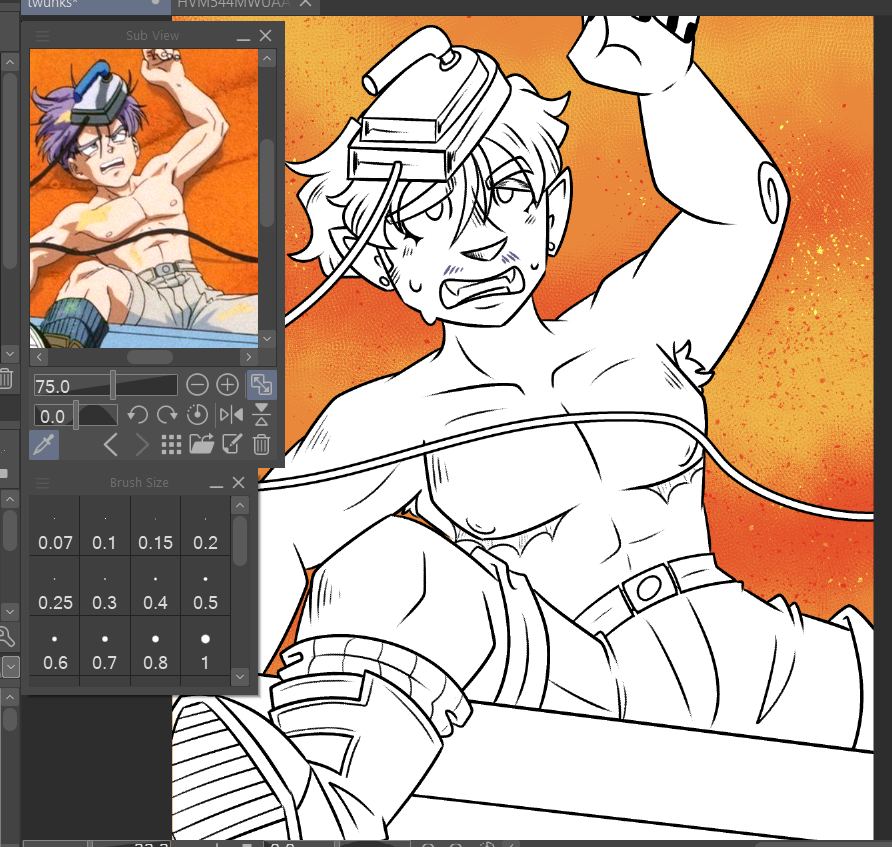Toggle auto eyedropper in Sub View
The width and height of the screenshot is (892, 847).
pos(44,445)
